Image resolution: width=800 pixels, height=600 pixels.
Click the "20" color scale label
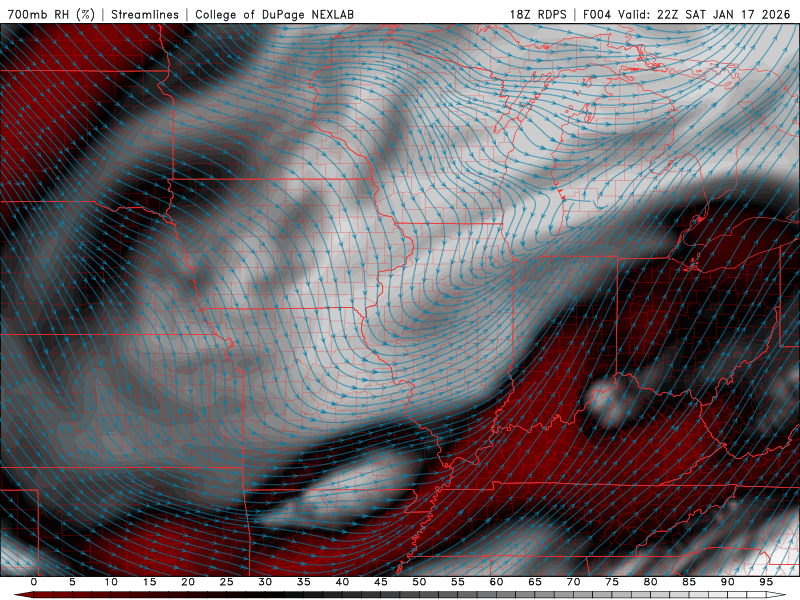(188, 582)
